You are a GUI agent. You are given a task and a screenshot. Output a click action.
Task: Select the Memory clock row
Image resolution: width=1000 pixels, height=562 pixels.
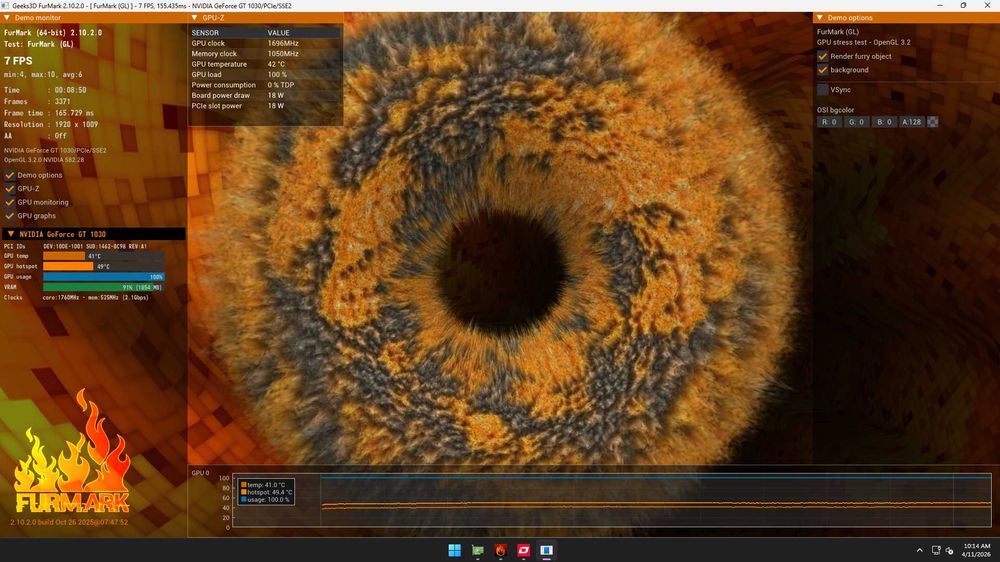(x=265, y=54)
